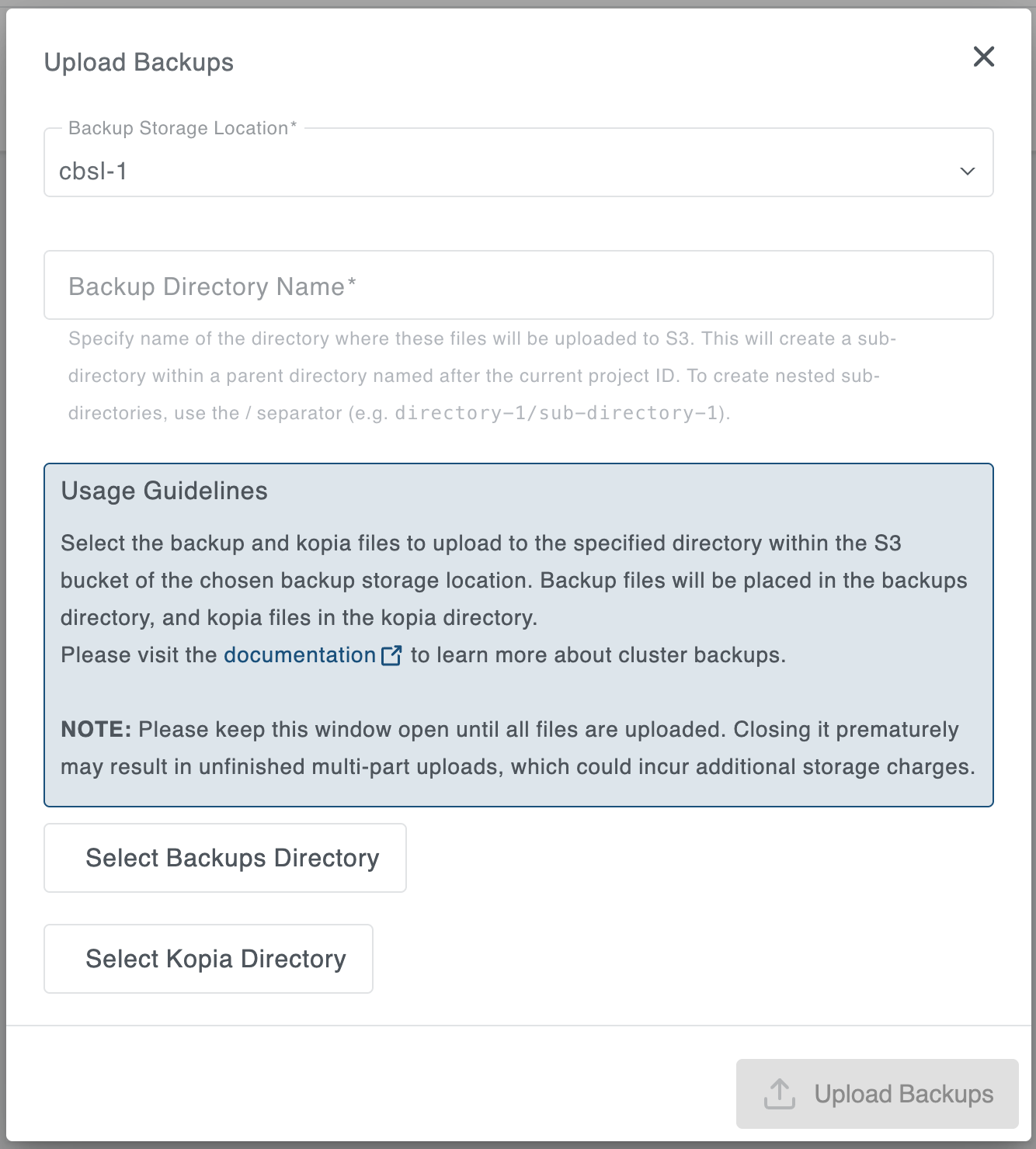
Task: Click the Select Backups Directory button
Action: point(224,858)
